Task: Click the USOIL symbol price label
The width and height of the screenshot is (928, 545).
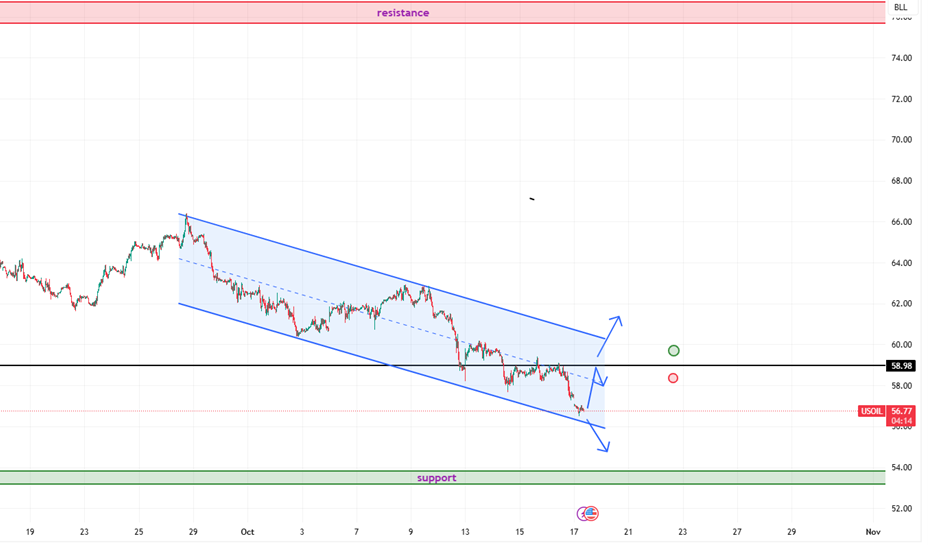Action: pos(871,411)
